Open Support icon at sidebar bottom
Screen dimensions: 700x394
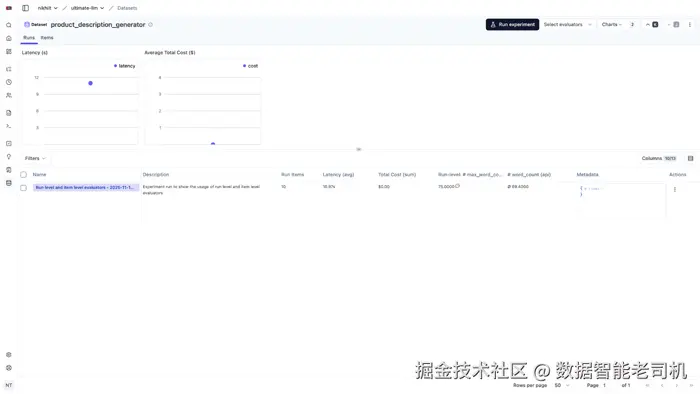pos(8,368)
